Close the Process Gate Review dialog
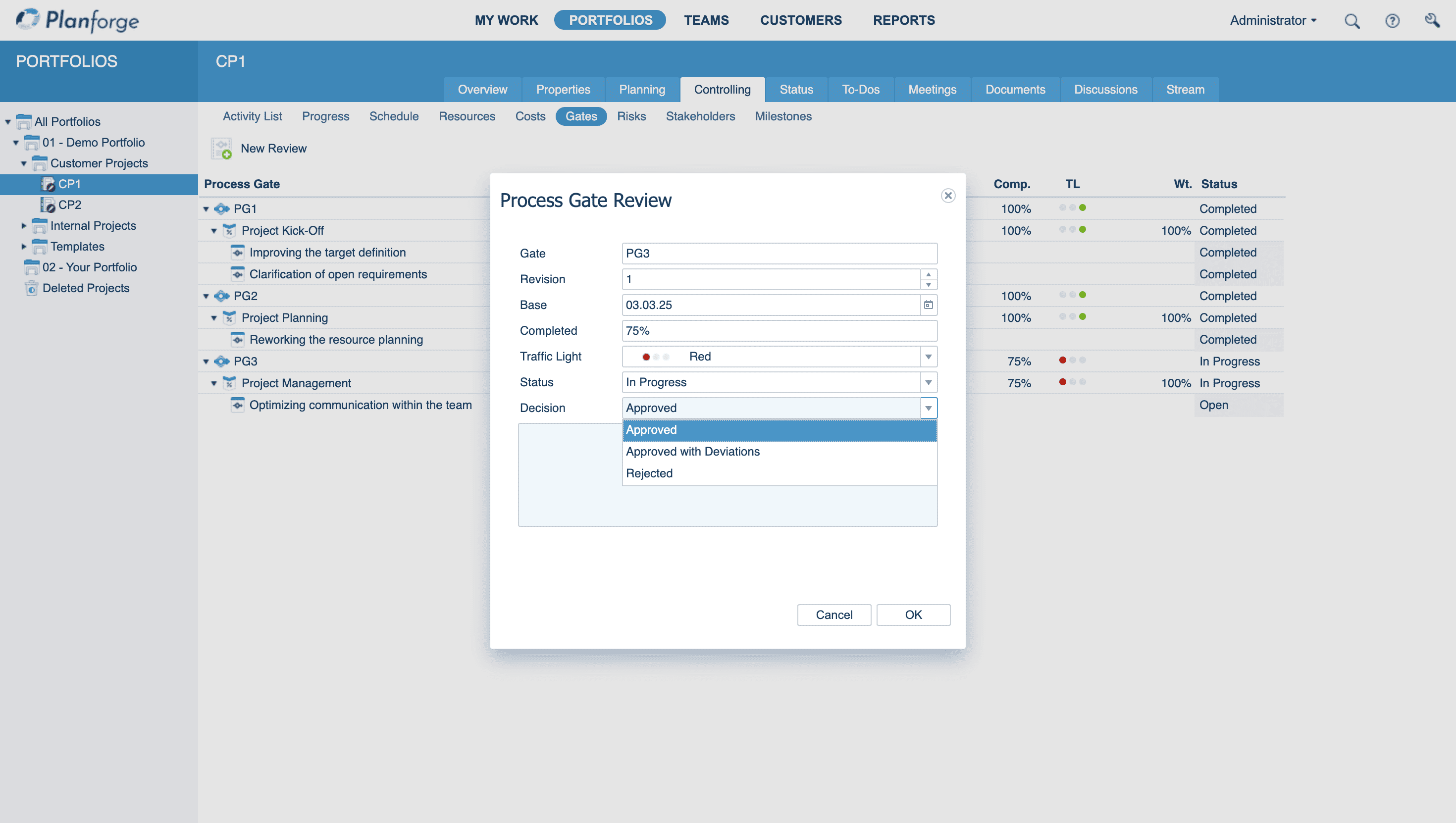Viewport: 1456px width, 823px height. (948, 196)
